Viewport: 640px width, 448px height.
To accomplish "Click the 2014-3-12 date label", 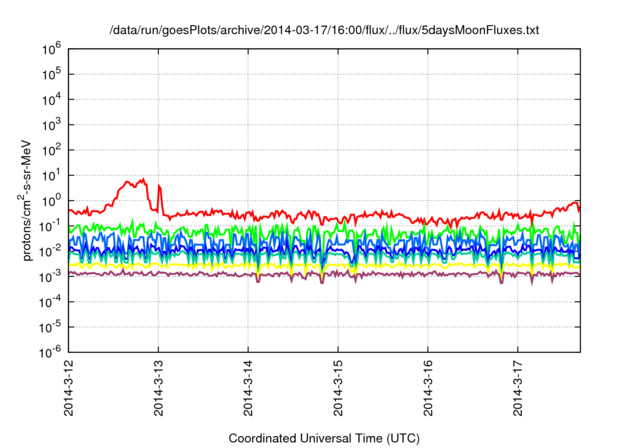I will (x=69, y=388).
